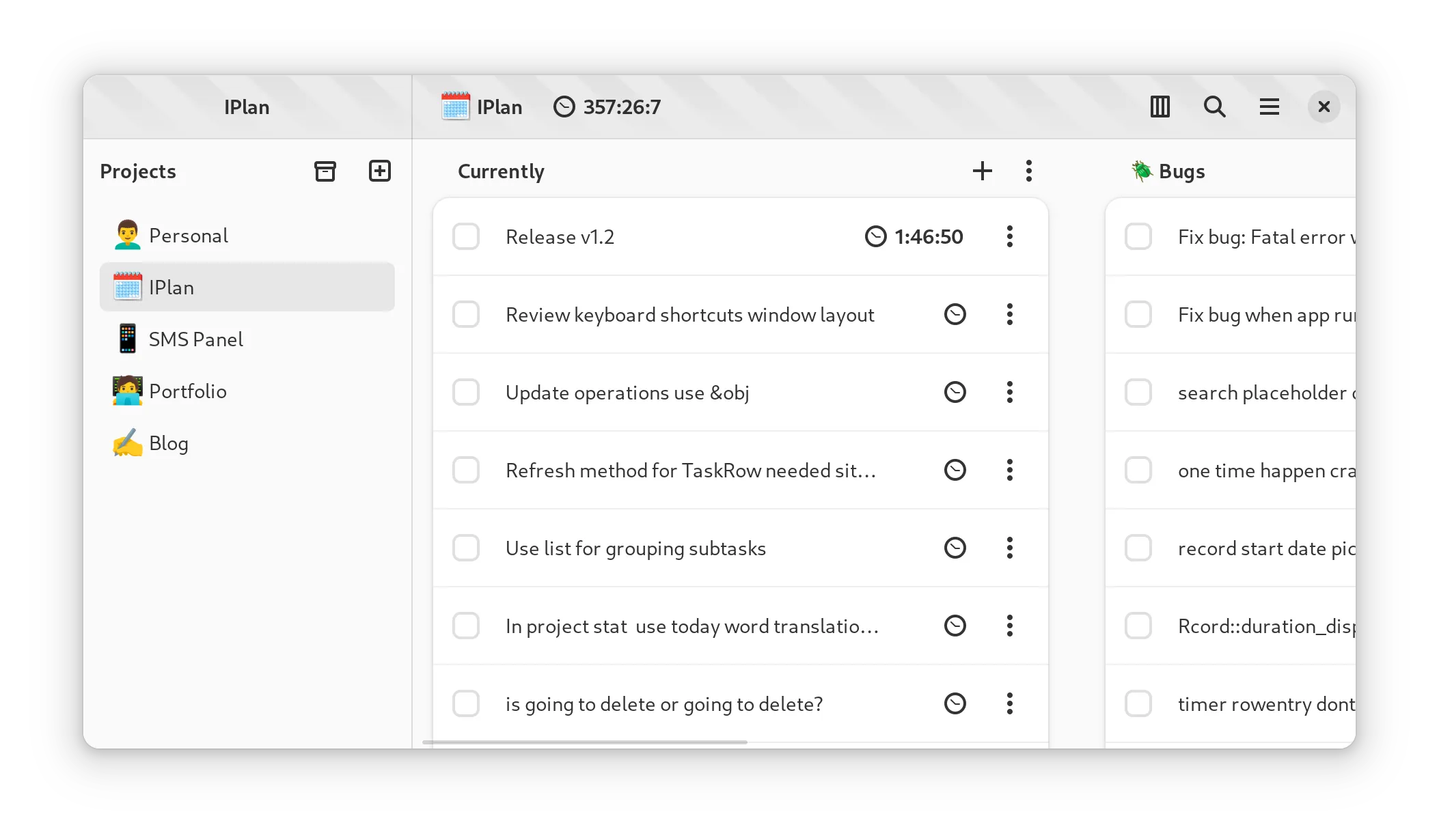This screenshot has width=1439, height=840.
Task: Open the archived projects icon
Action: 325,171
